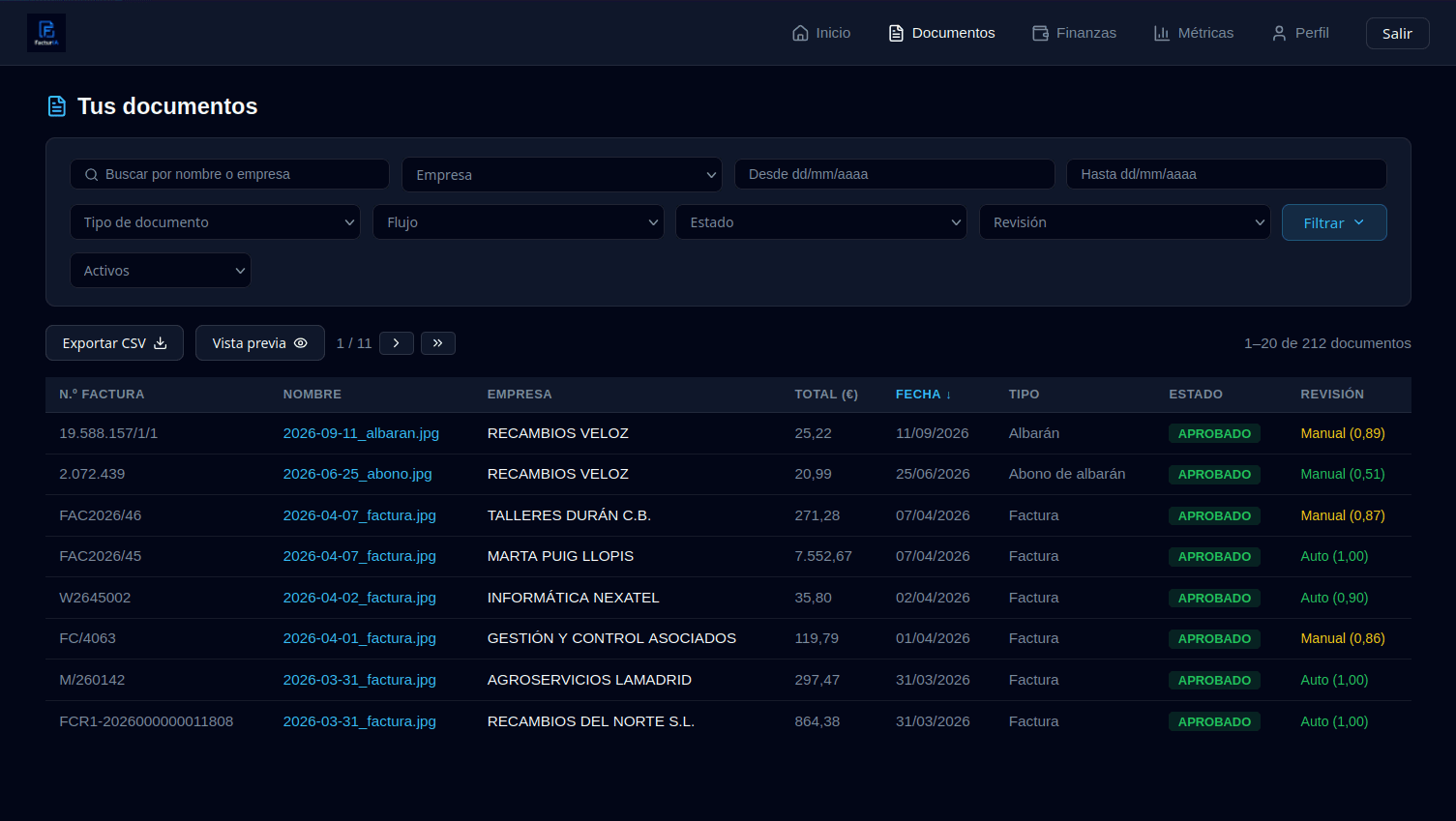Open the Estado filter dropdown
Screen dimensions: 1456x821
click(821, 222)
